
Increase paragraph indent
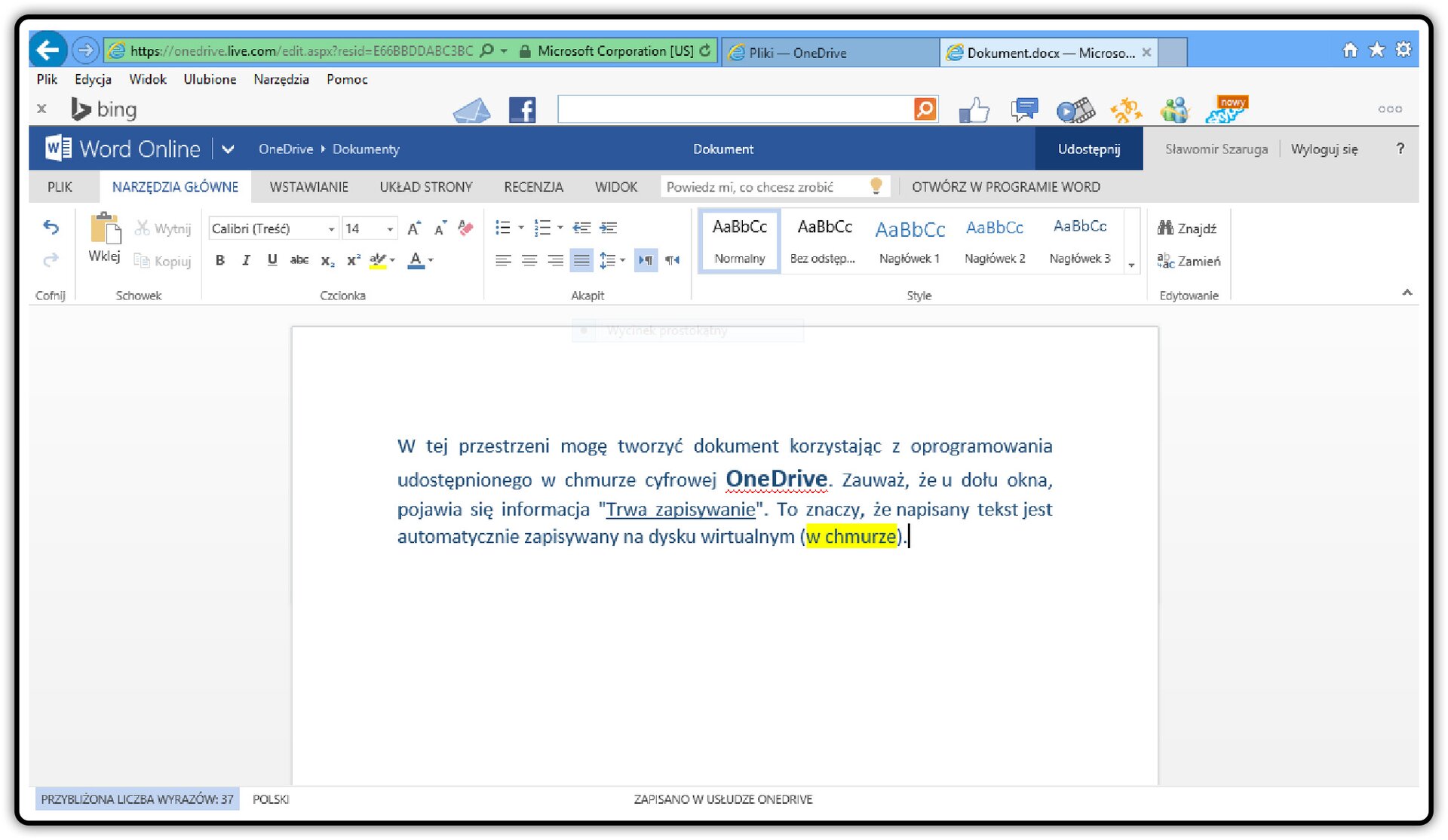coord(608,228)
